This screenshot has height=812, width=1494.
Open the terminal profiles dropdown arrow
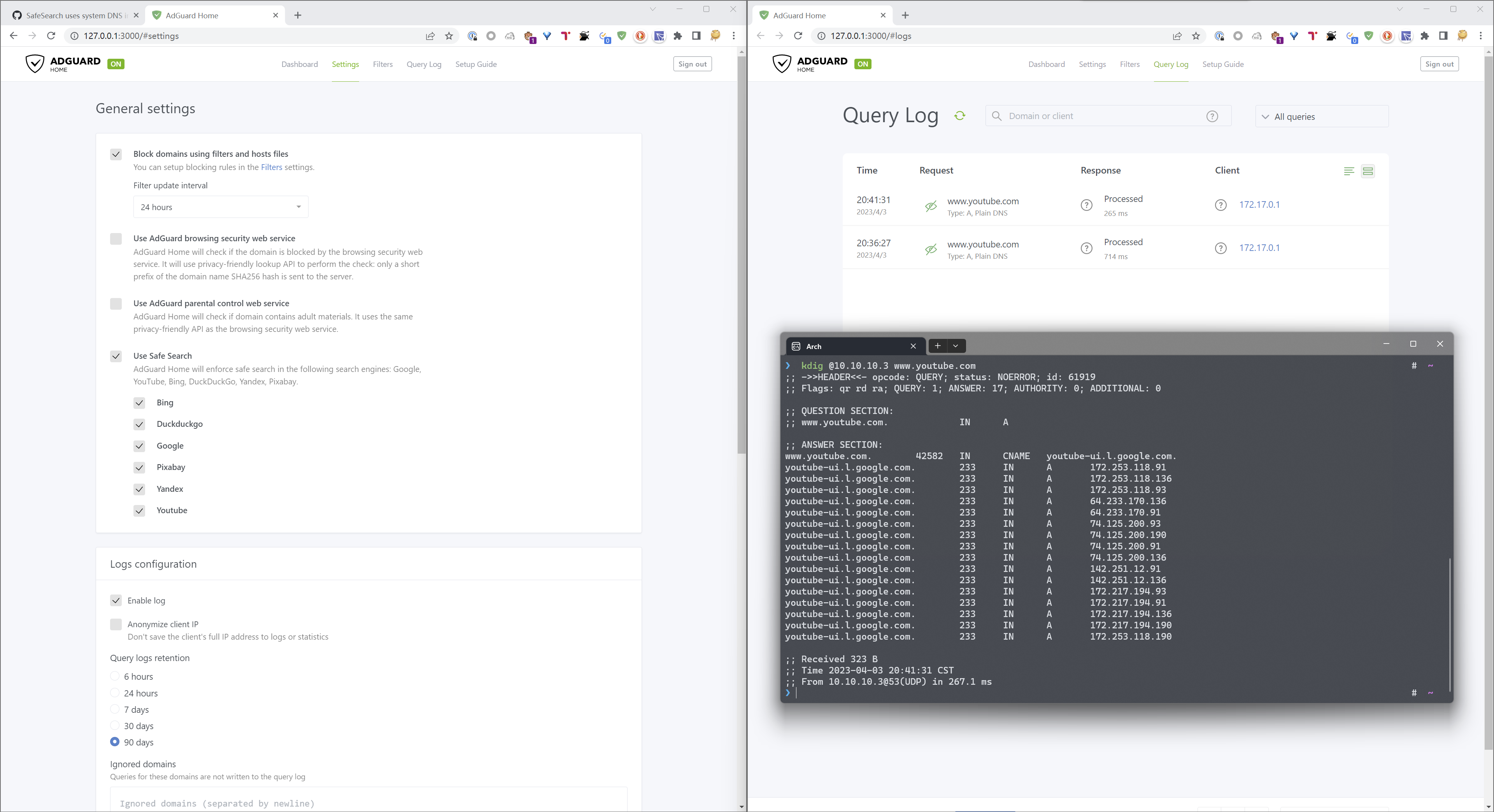(x=955, y=346)
